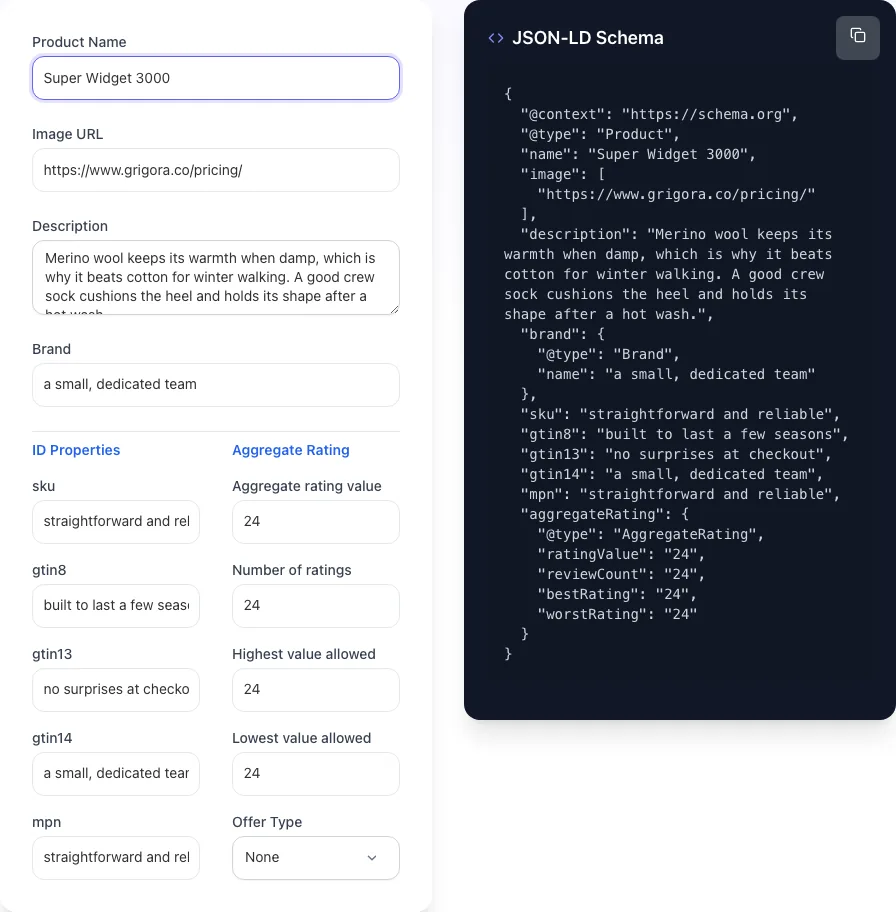The image size is (896, 912).
Task: Edit the Aggregate rating value field
Action: (x=316, y=522)
